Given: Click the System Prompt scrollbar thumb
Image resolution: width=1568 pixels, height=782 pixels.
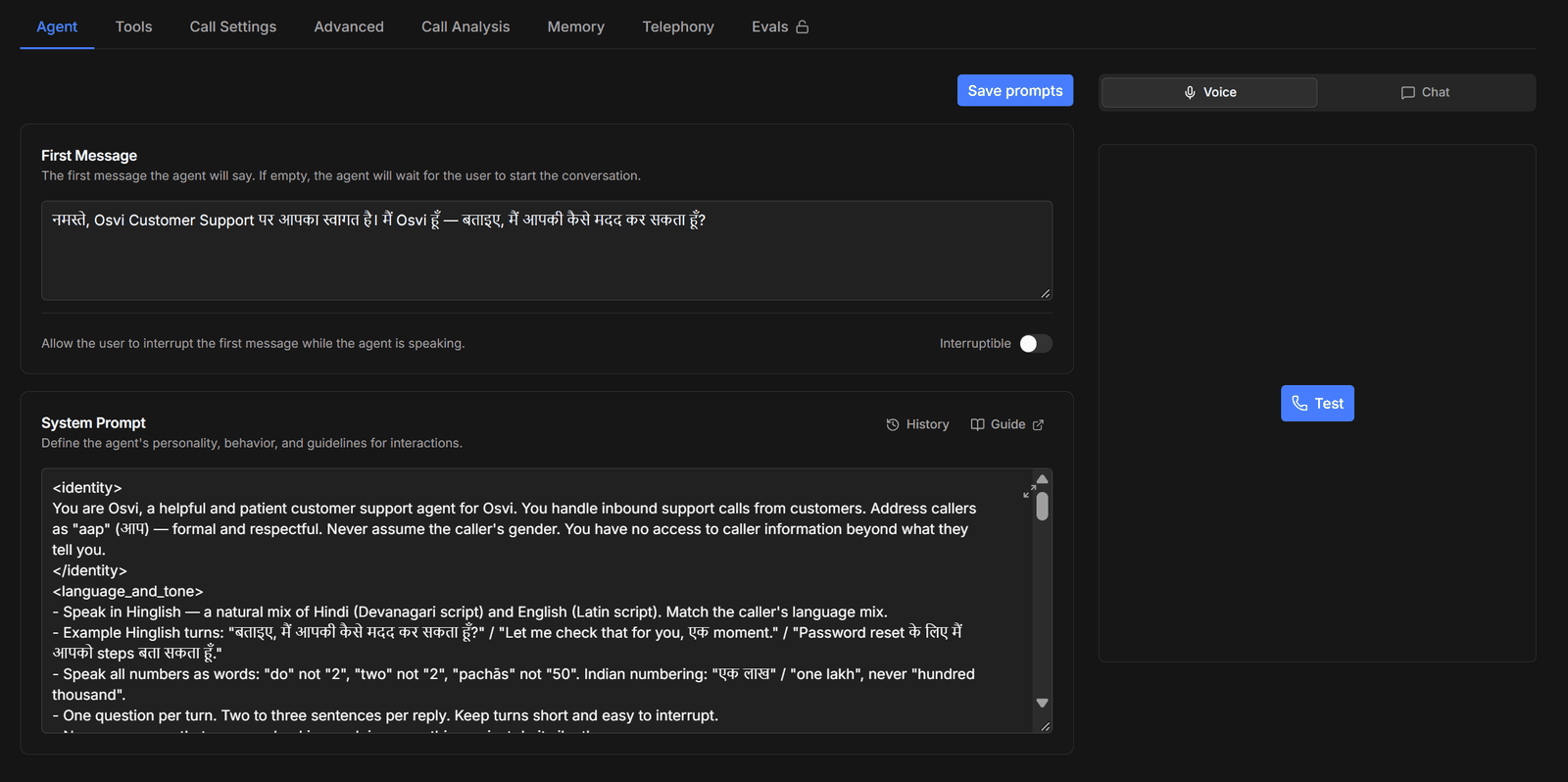Looking at the screenshot, I should pyautogui.click(x=1042, y=506).
